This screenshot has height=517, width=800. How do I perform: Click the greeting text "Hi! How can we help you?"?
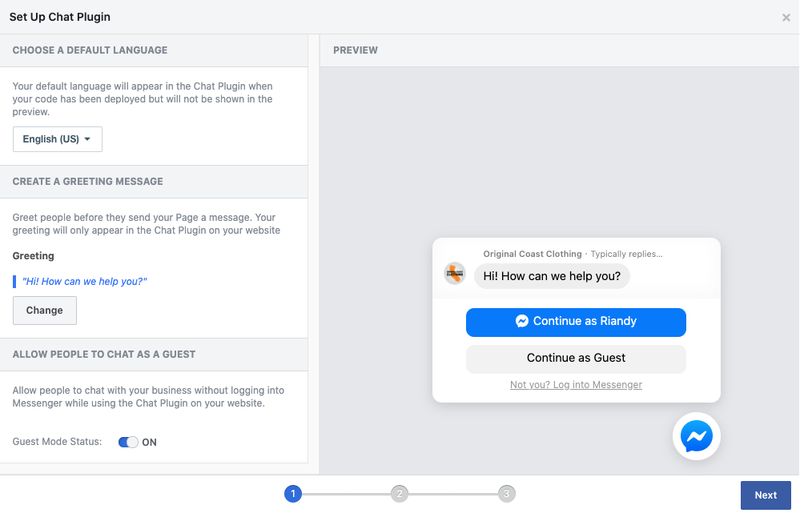point(84,281)
